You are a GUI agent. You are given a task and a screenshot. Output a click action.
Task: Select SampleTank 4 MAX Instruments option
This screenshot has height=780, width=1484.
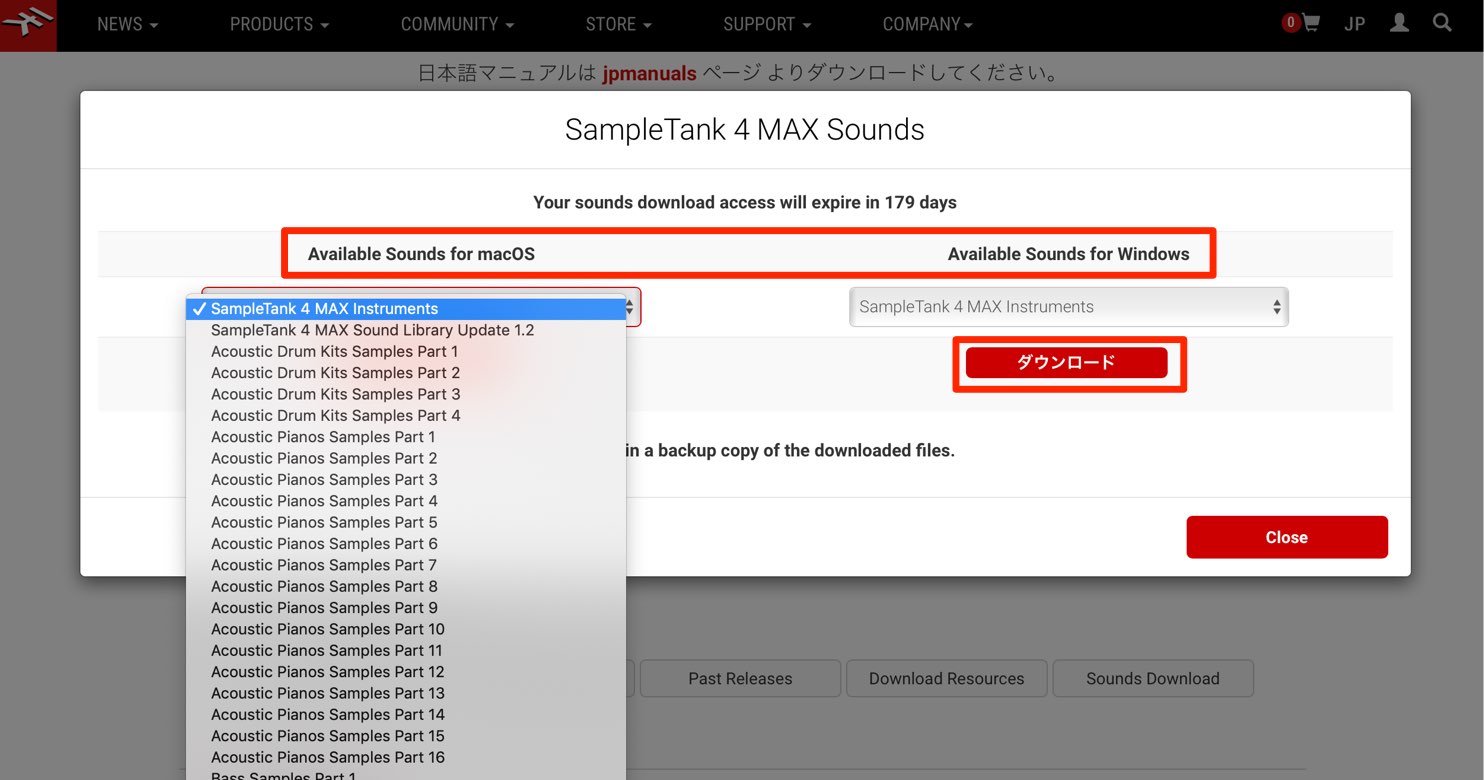[x=406, y=309]
